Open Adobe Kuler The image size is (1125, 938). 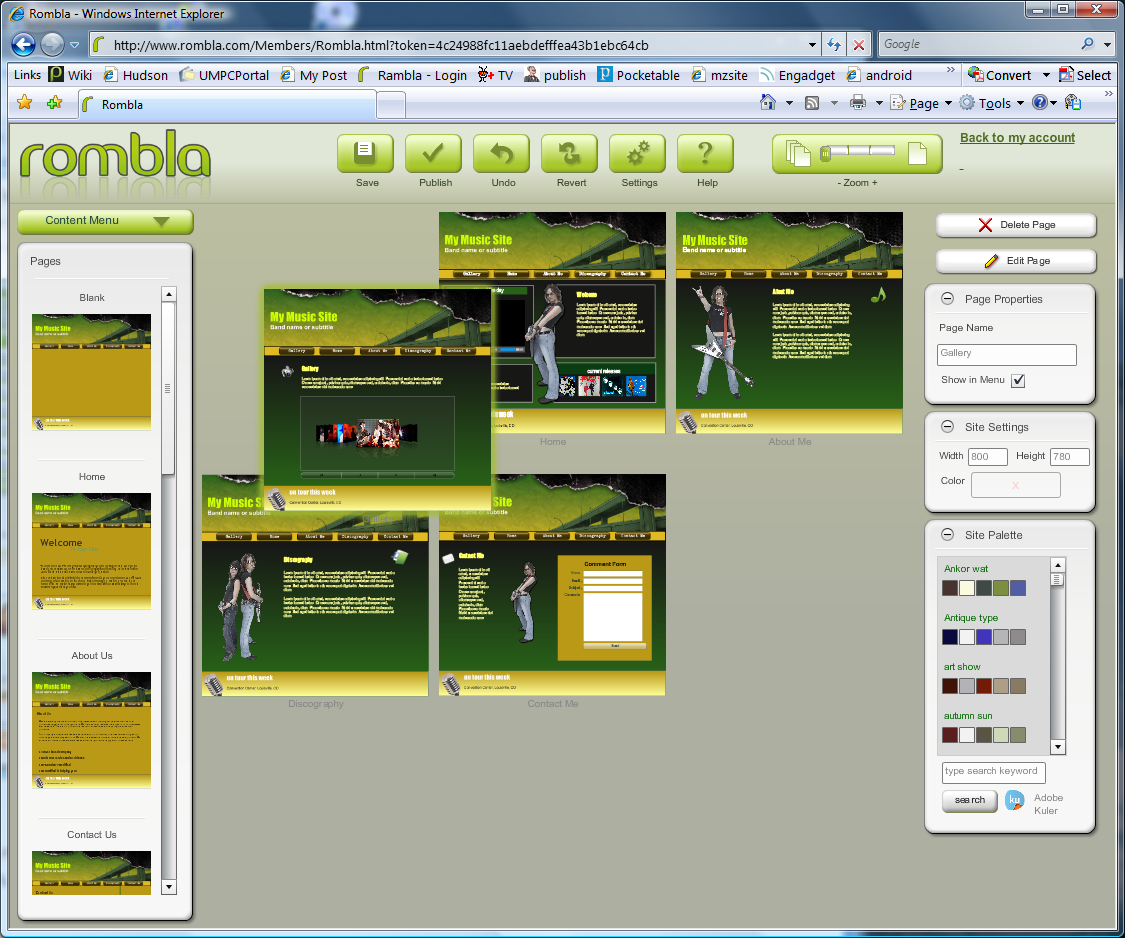pos(1014,800)
